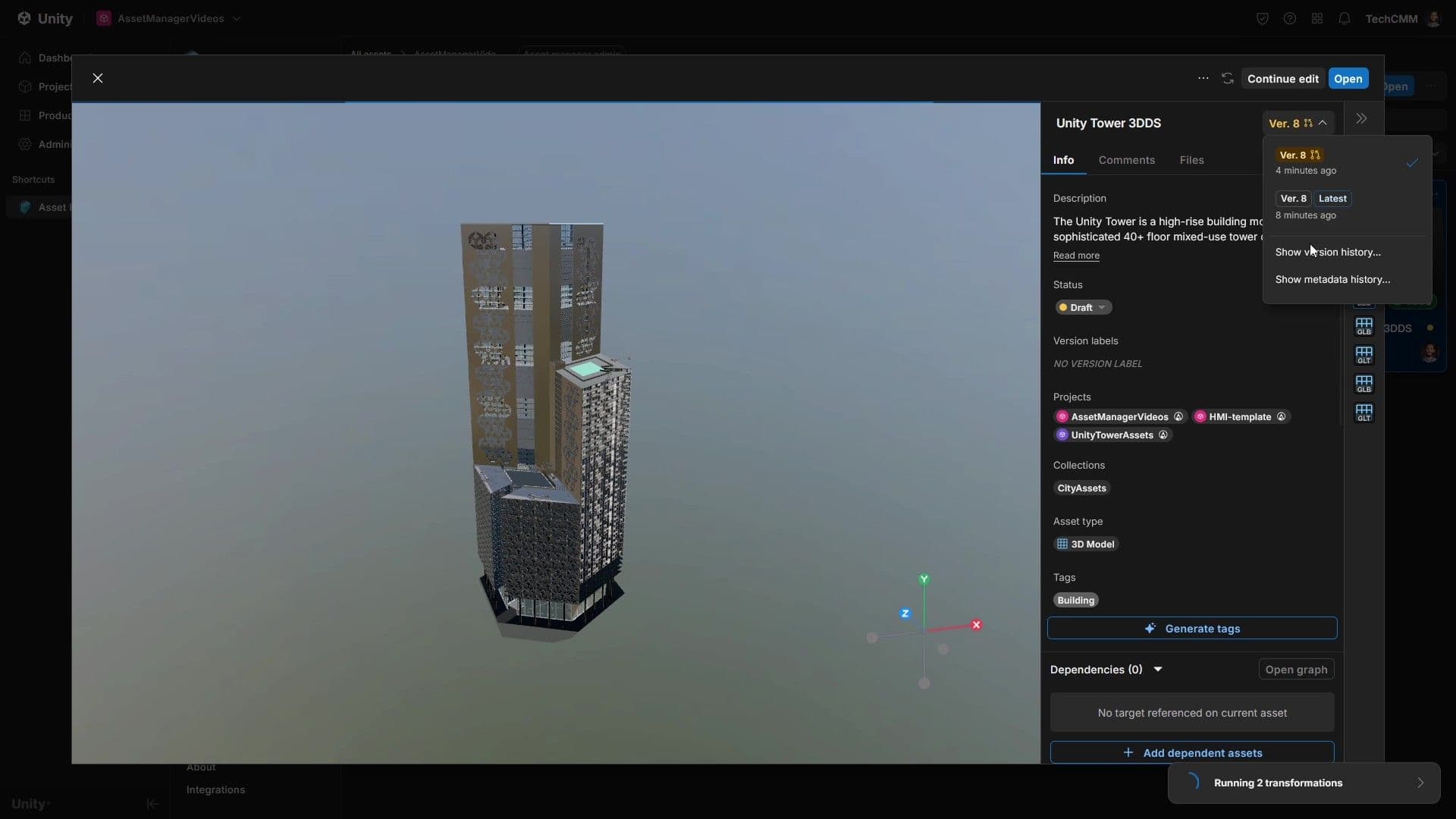Click the shield check icon in the top bar
The width and height of the screenshot is (1456, 819).
(x=1262, y=18)
